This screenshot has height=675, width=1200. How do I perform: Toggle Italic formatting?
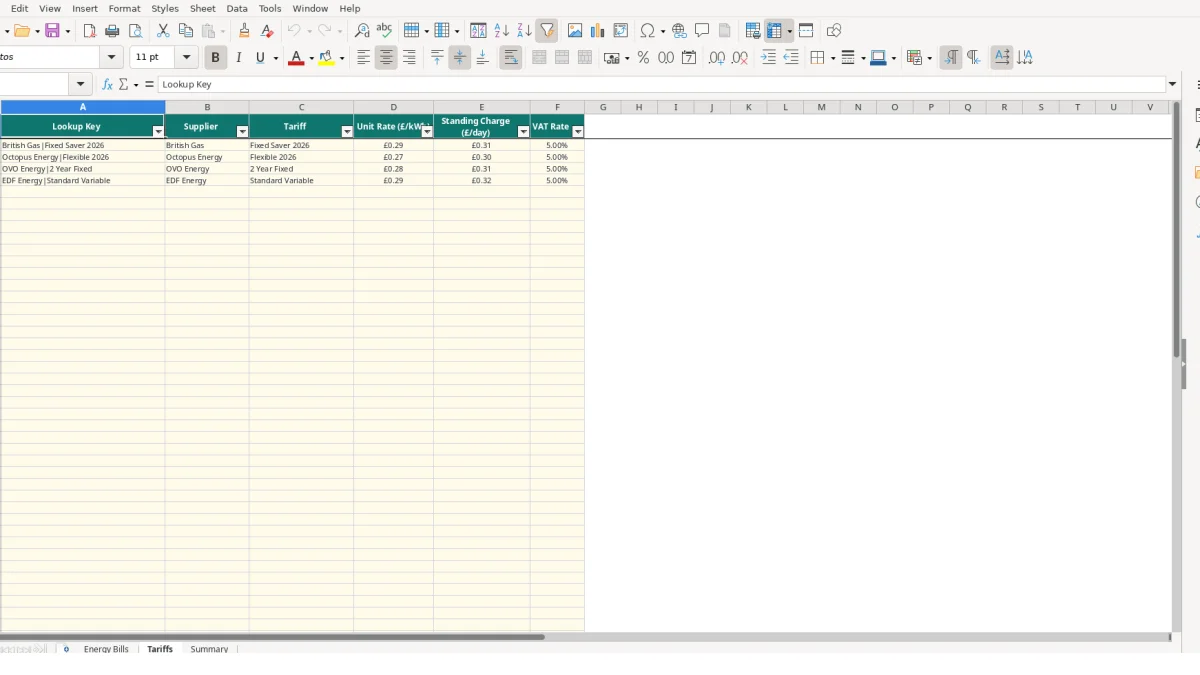pyautogui.click(x=238, y=58)
